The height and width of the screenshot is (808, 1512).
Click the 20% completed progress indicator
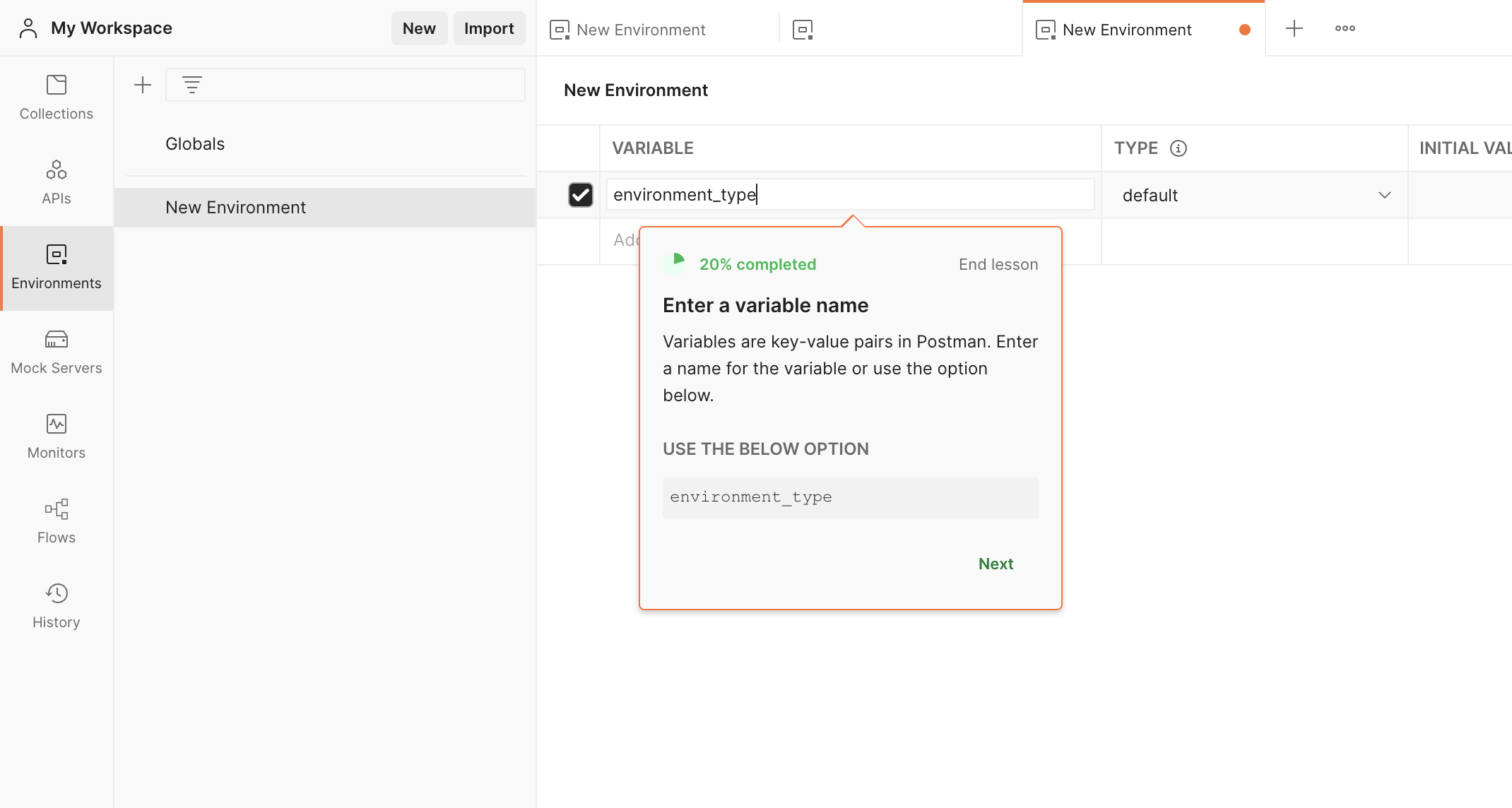(740, 263)
